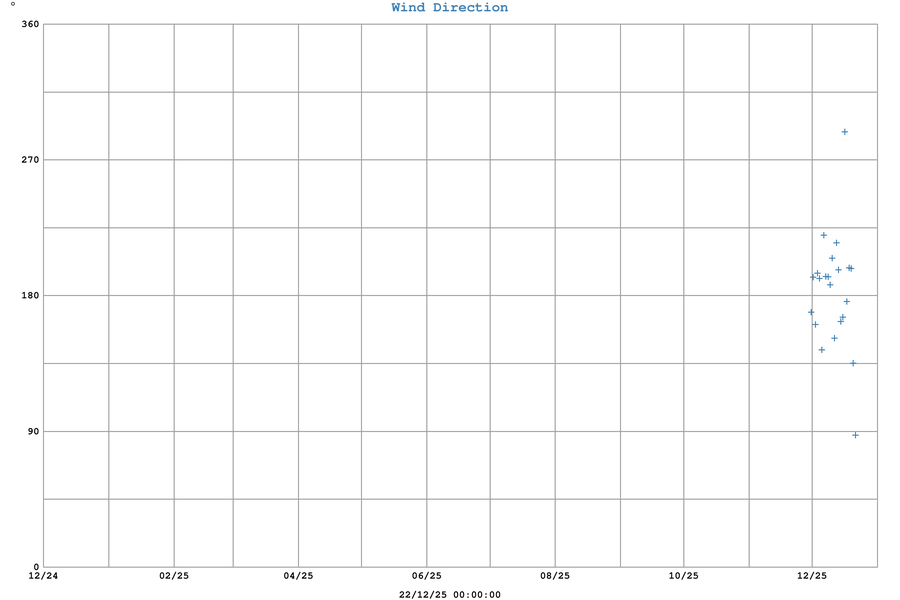
Task: Click the 22/12/25 00:00:00 timestamp below the chart
Action: [449, 595]
